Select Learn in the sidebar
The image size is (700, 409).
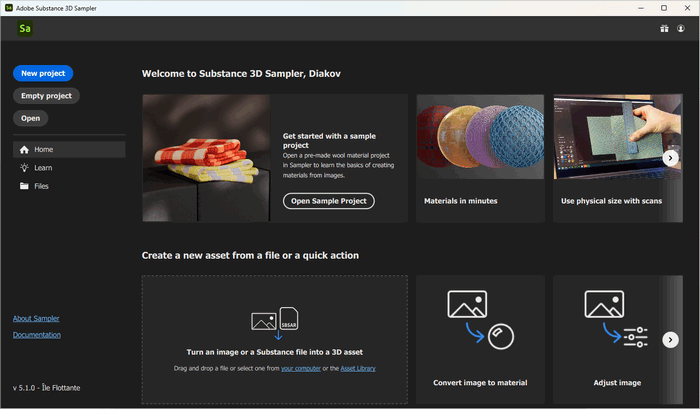click(x=43, y=168)
